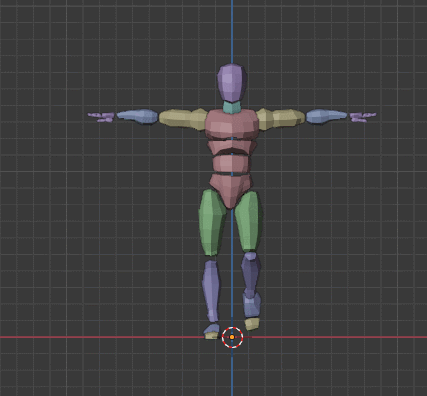Select the pink pelvis segment above the thighs
The height and width of the screenshot is (396, 427).
coord(230,191)
